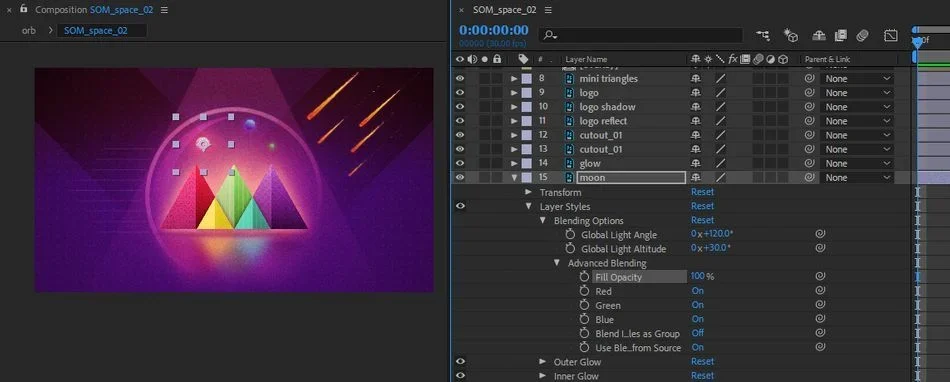
Task: Expand the Transform property group
Action: click(529, 192)
